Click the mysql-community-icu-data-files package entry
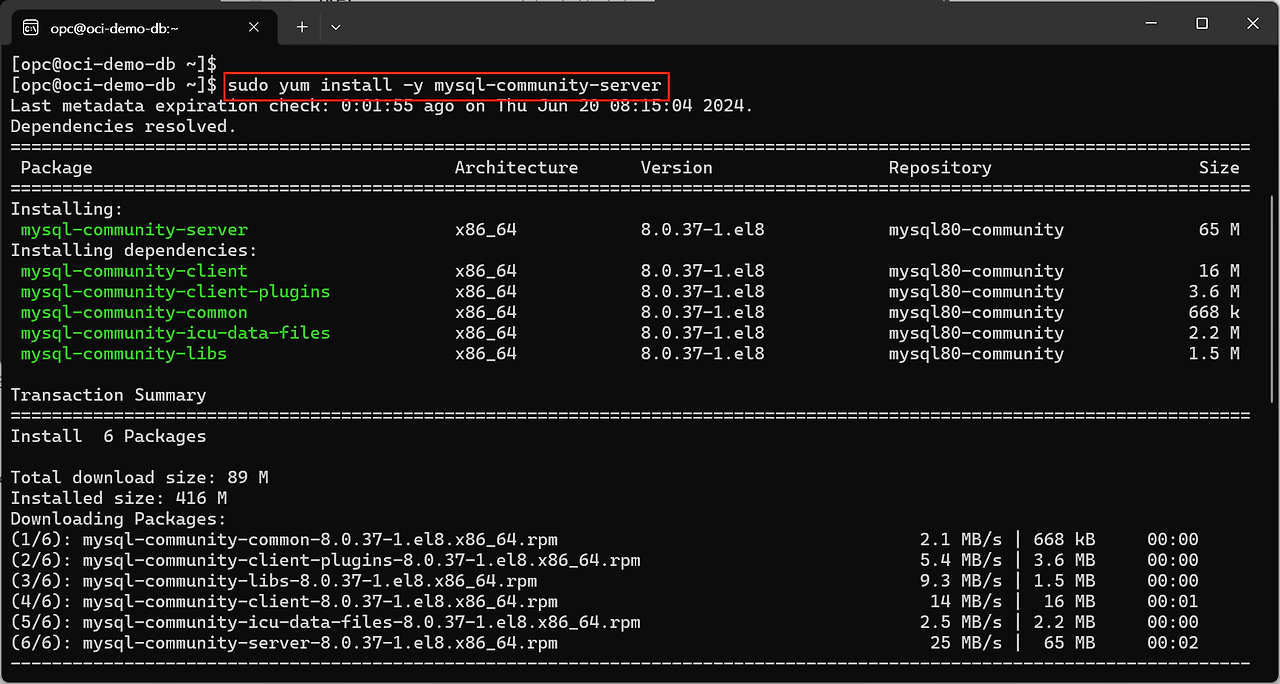The image size is (1280, 684). [175, 333]
